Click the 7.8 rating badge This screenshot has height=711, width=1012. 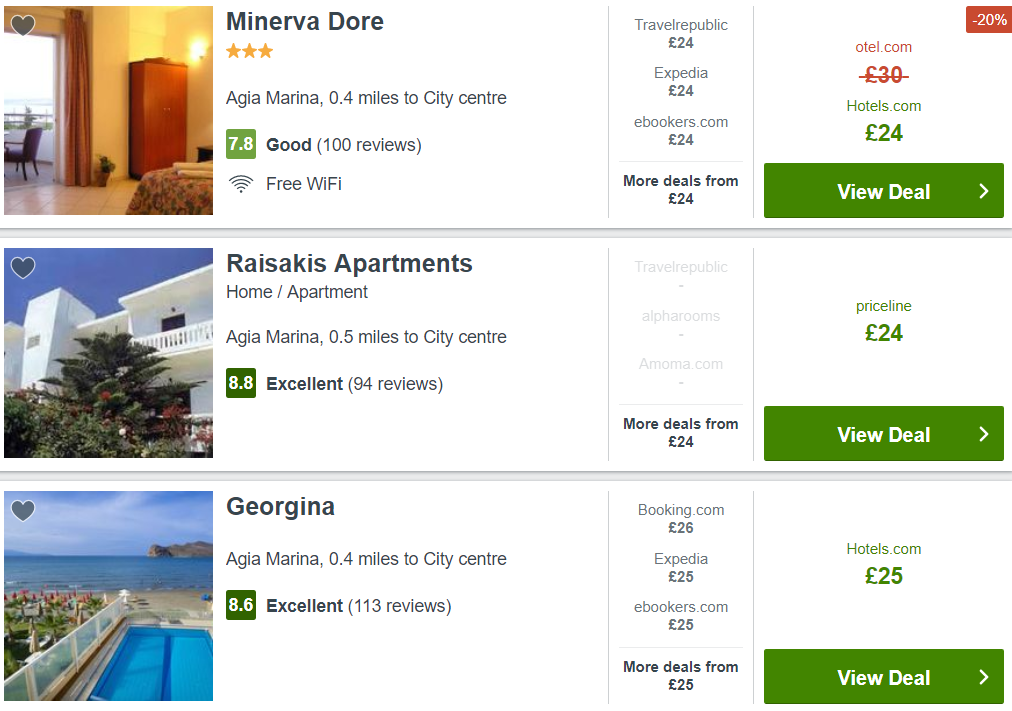pyautogui.click(x=241, y=144)
